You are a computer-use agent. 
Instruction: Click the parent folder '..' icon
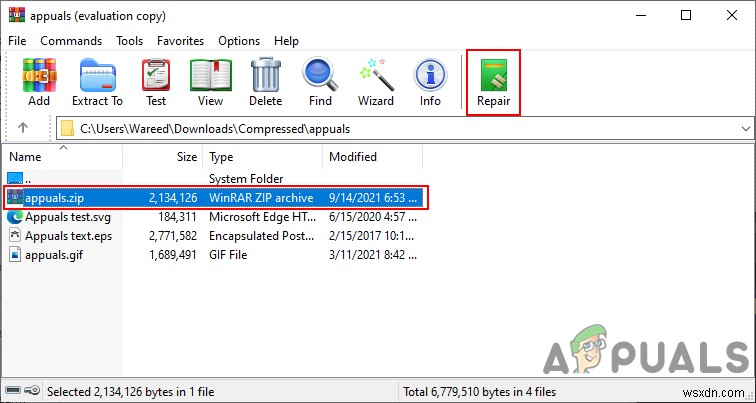[x=15, y=178]
